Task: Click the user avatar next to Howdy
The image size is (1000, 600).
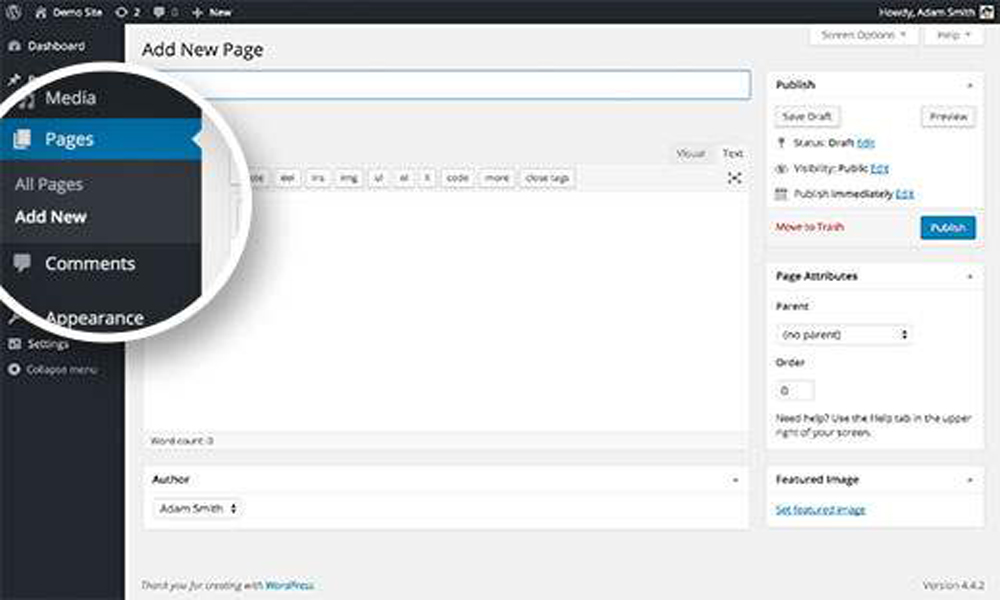Action: click(986, 12)
